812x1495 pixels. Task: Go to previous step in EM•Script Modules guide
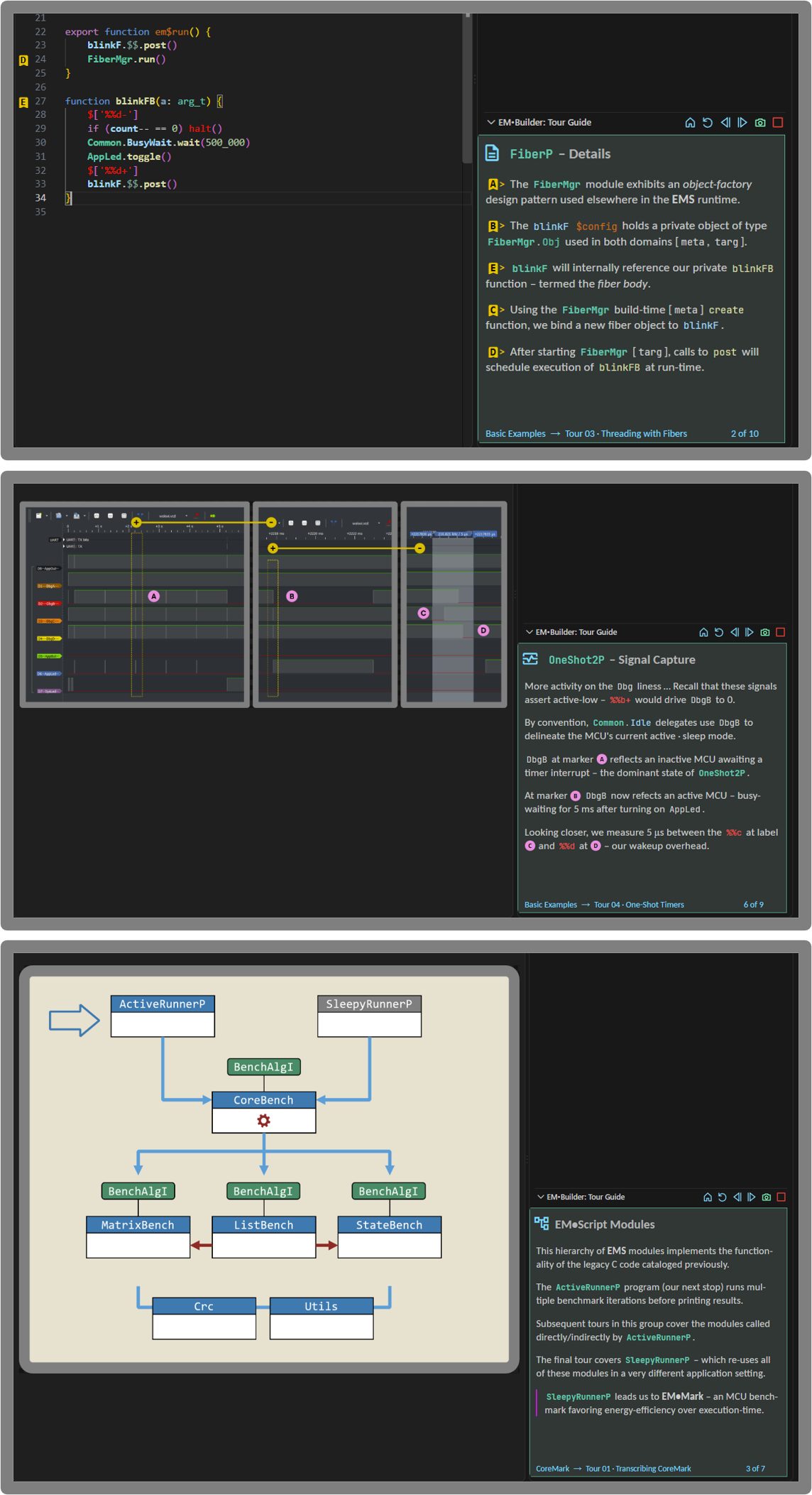click(737, 1197)
